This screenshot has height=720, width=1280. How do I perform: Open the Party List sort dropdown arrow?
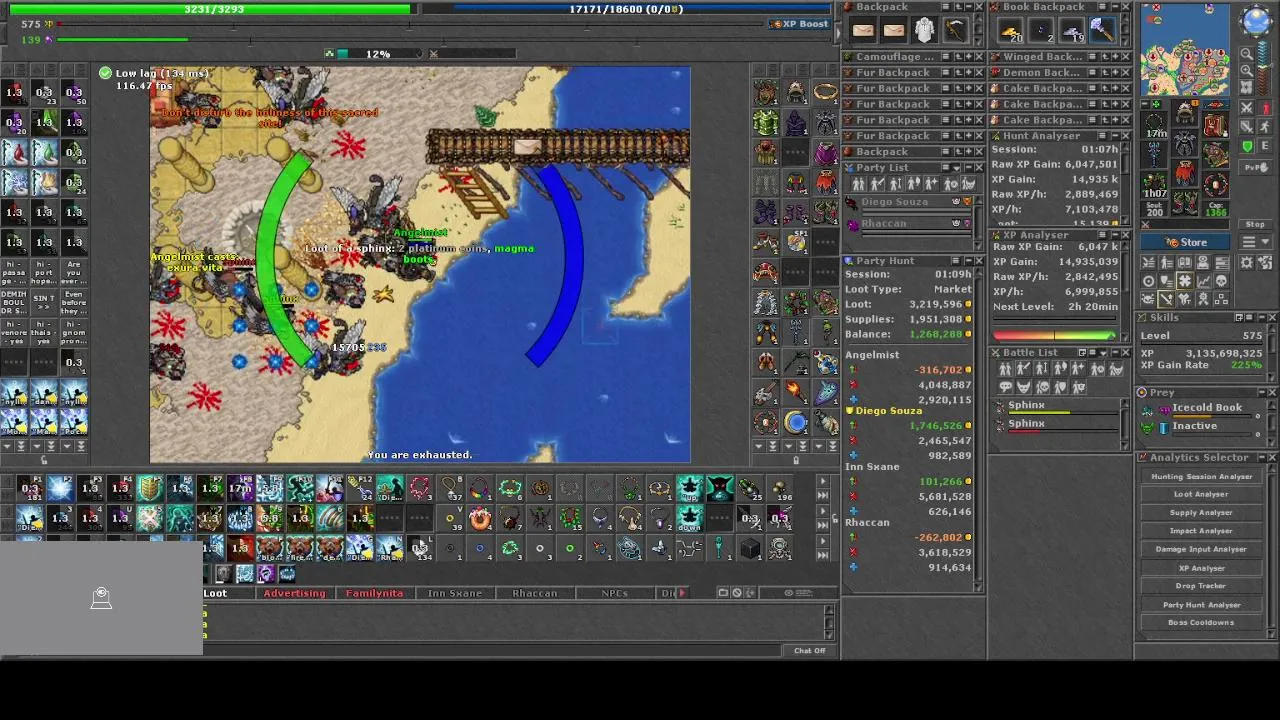tap(957, 167)
